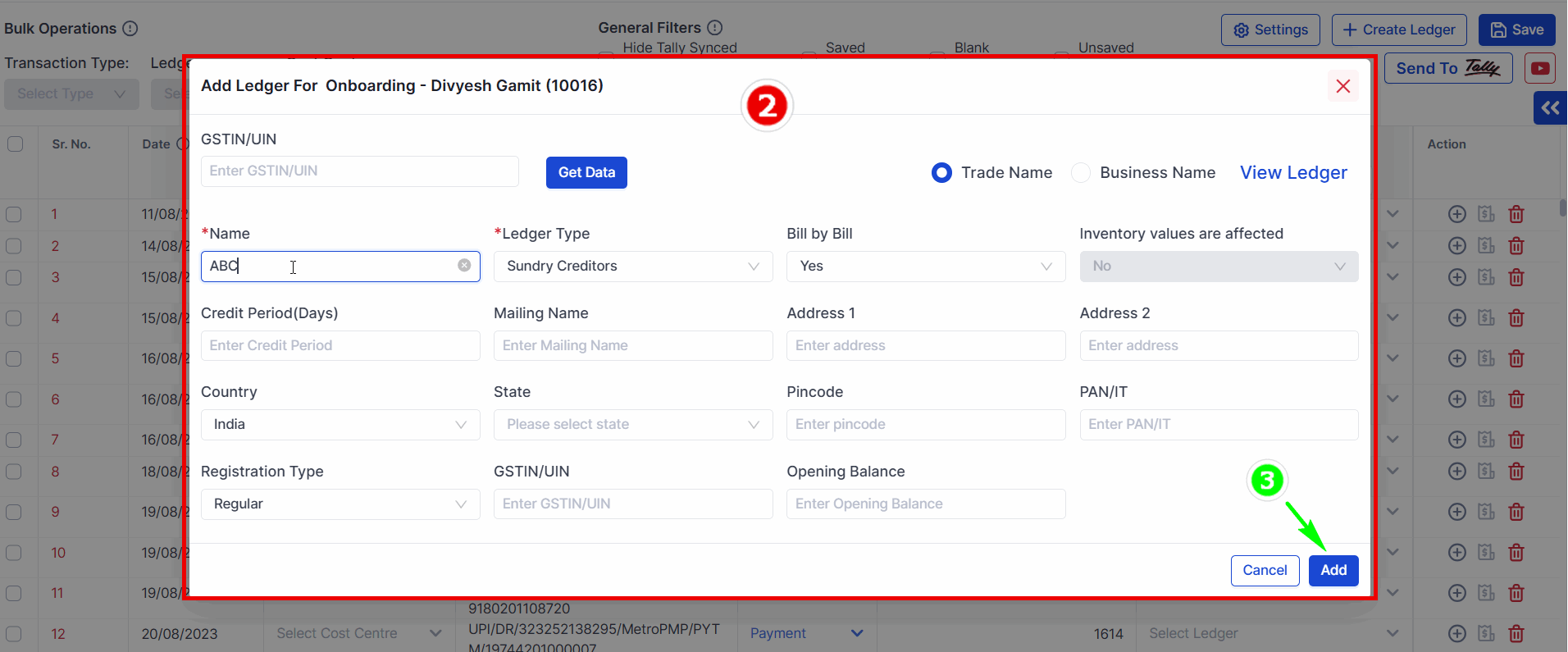The image size is (1568, 652).
Task: Open Select Ledger dropdown in row 12
Action: click(1274, 633)
